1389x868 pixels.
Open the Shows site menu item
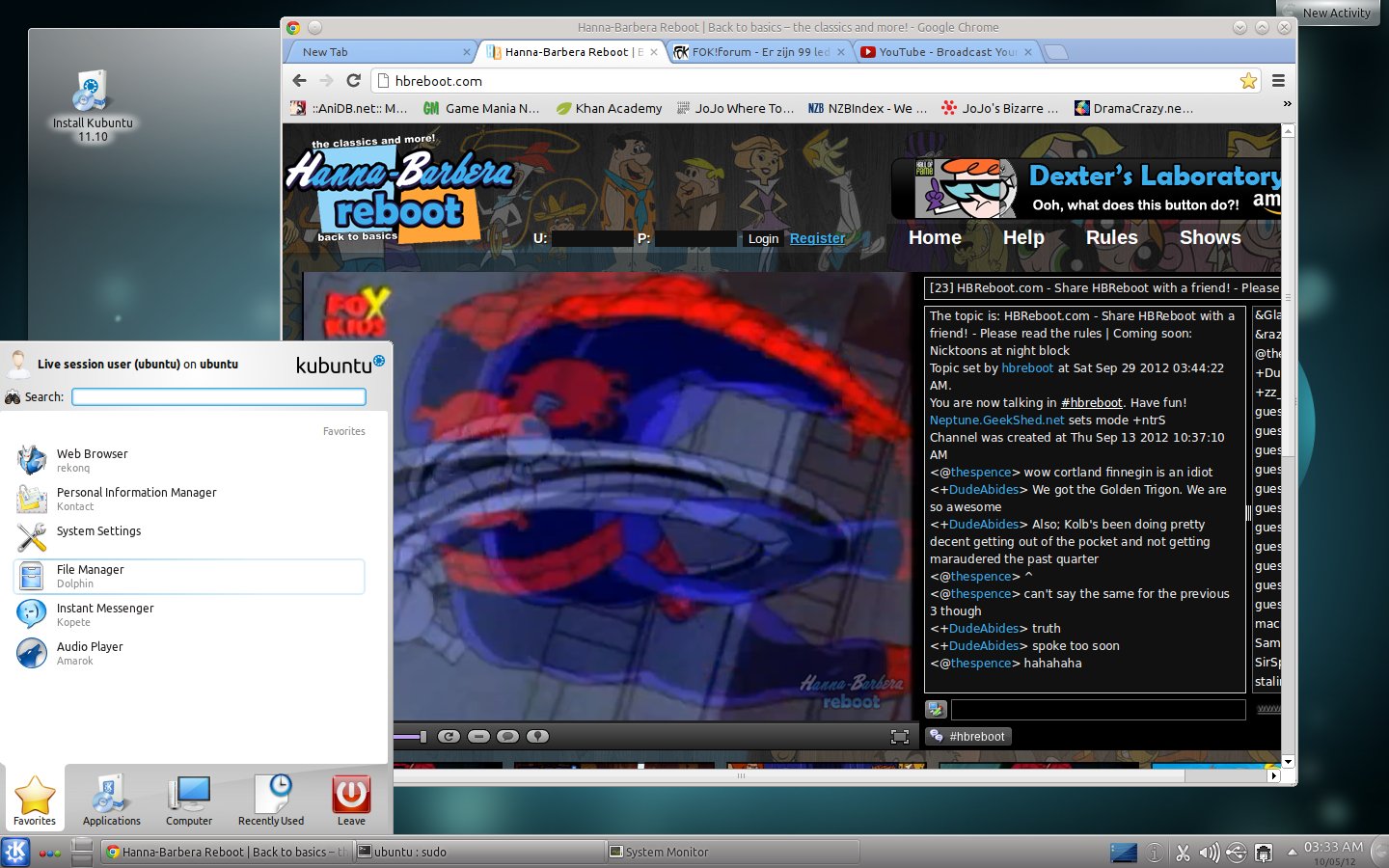tap(1210, 237)
